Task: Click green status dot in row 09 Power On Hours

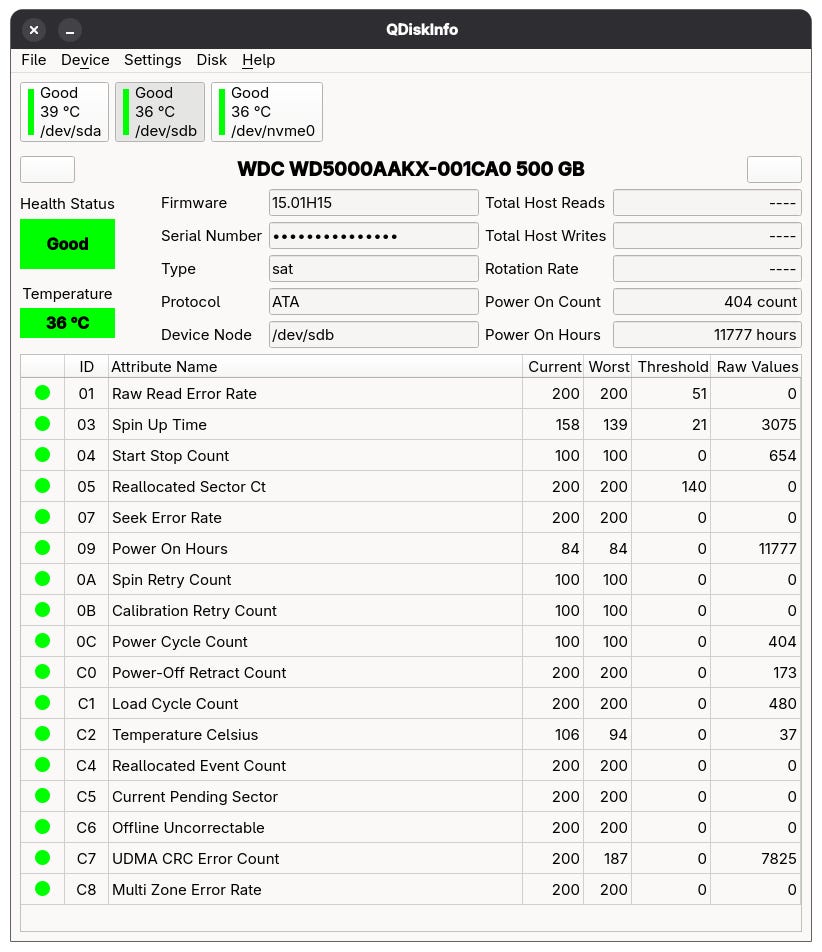Action: 42,548
